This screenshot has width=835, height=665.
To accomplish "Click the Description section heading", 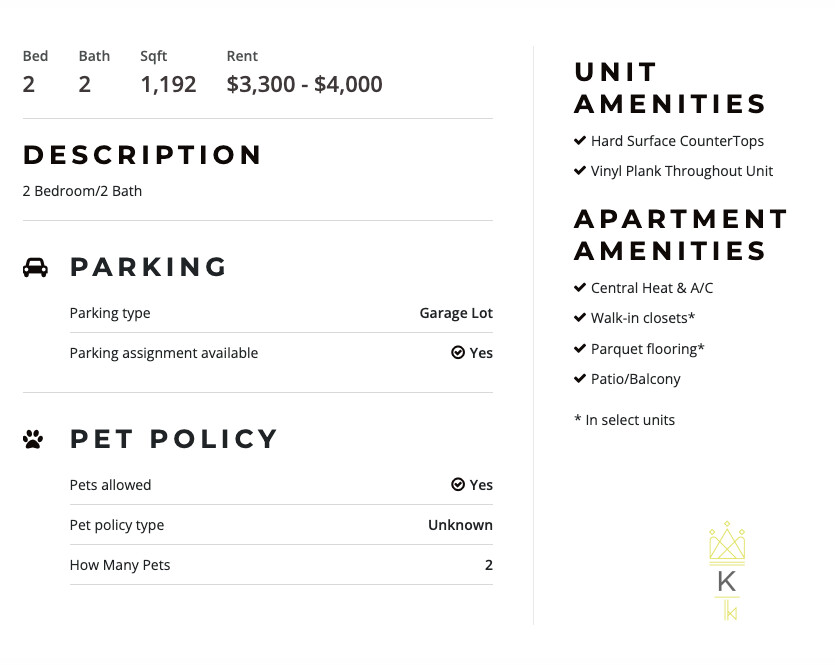I will 143,155.
